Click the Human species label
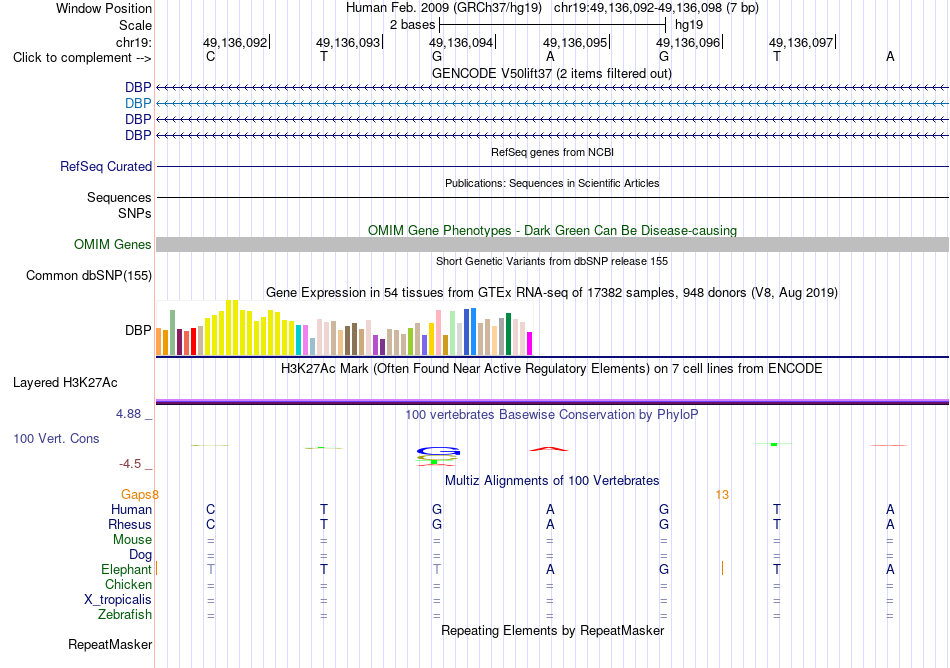The height and width of the screenshot is (668, 950). [x=131, y=509]
